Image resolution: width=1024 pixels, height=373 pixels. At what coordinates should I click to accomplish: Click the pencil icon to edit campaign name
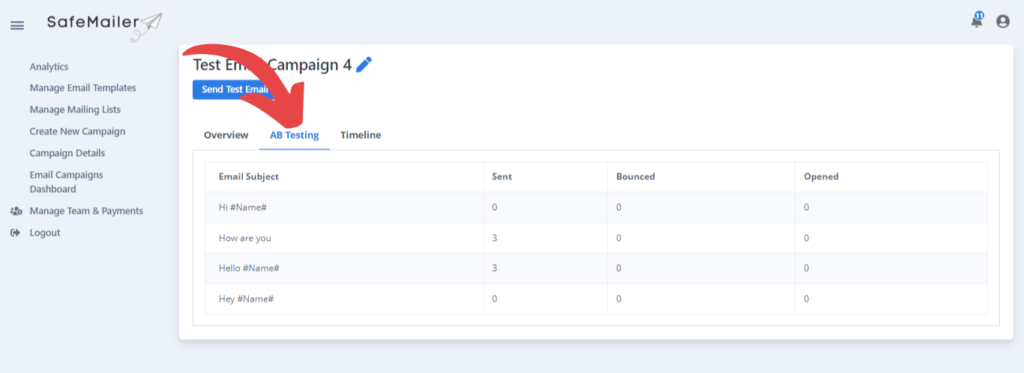point(364,64)
